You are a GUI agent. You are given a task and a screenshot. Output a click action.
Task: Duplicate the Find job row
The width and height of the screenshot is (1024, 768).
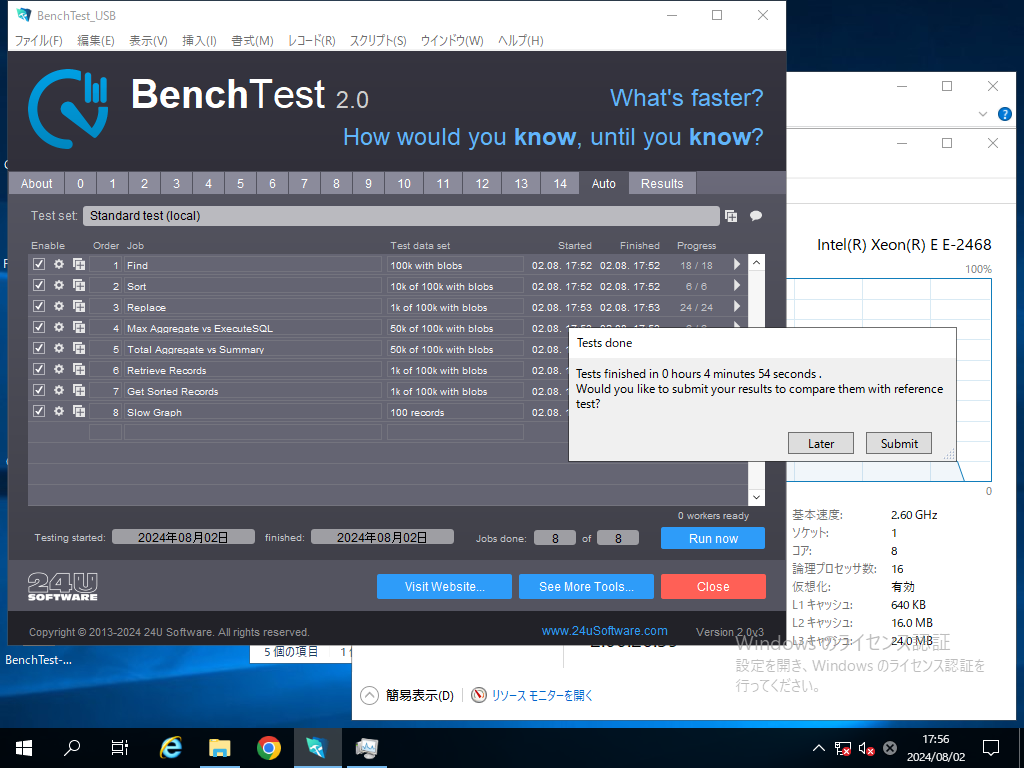pos(79,264)
